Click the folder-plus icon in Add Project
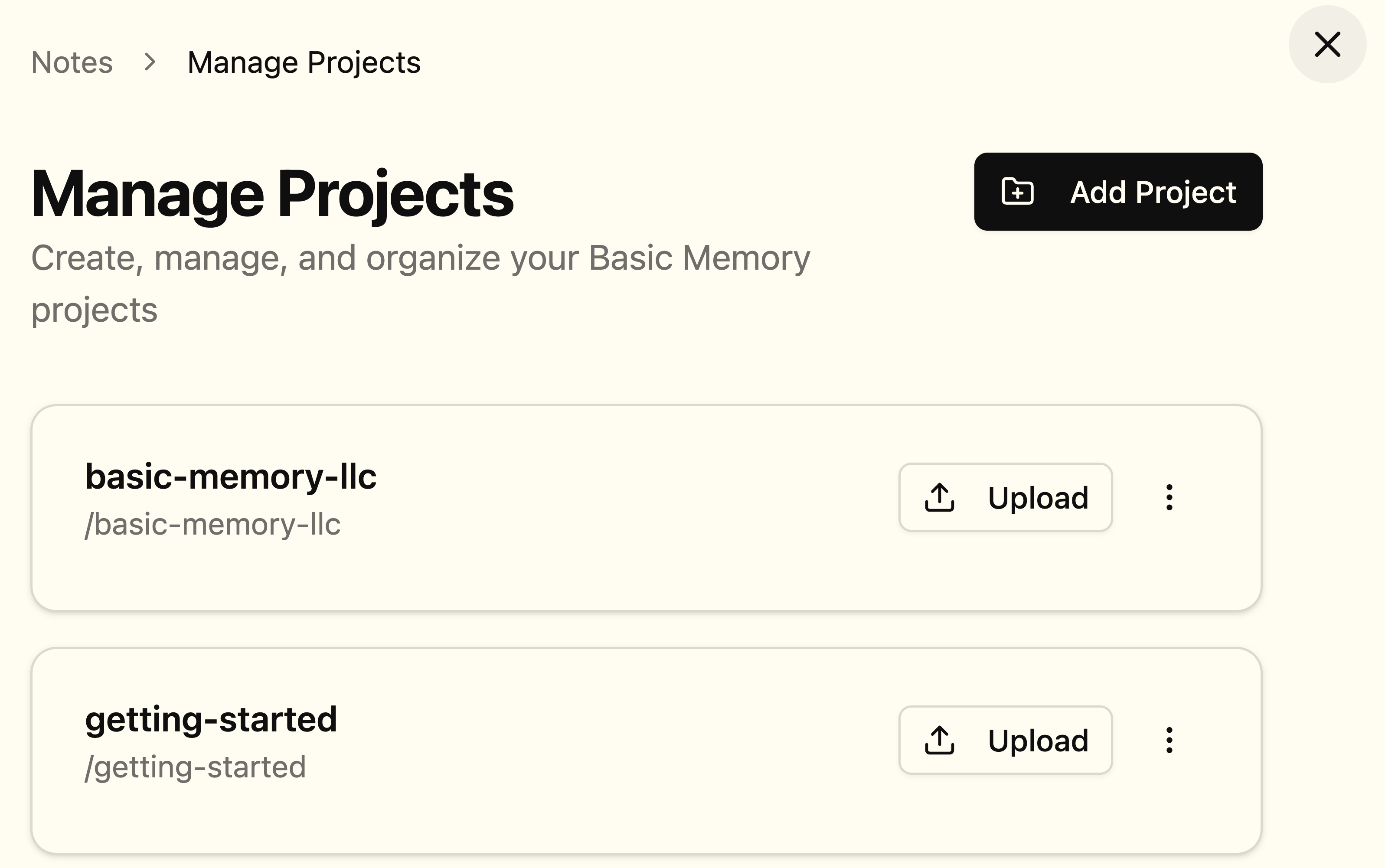This screenshot has width=1385, height=868. [x=1017, y=192]
